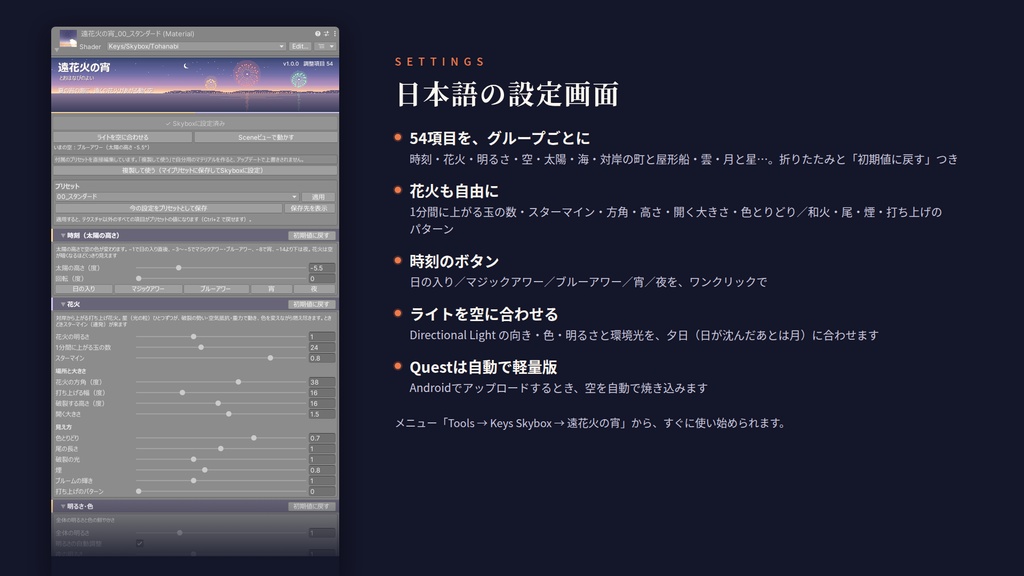Click the Sceneビューで動かす button
The width and height of the screenshot is (1024, 576).
point(266,137)
